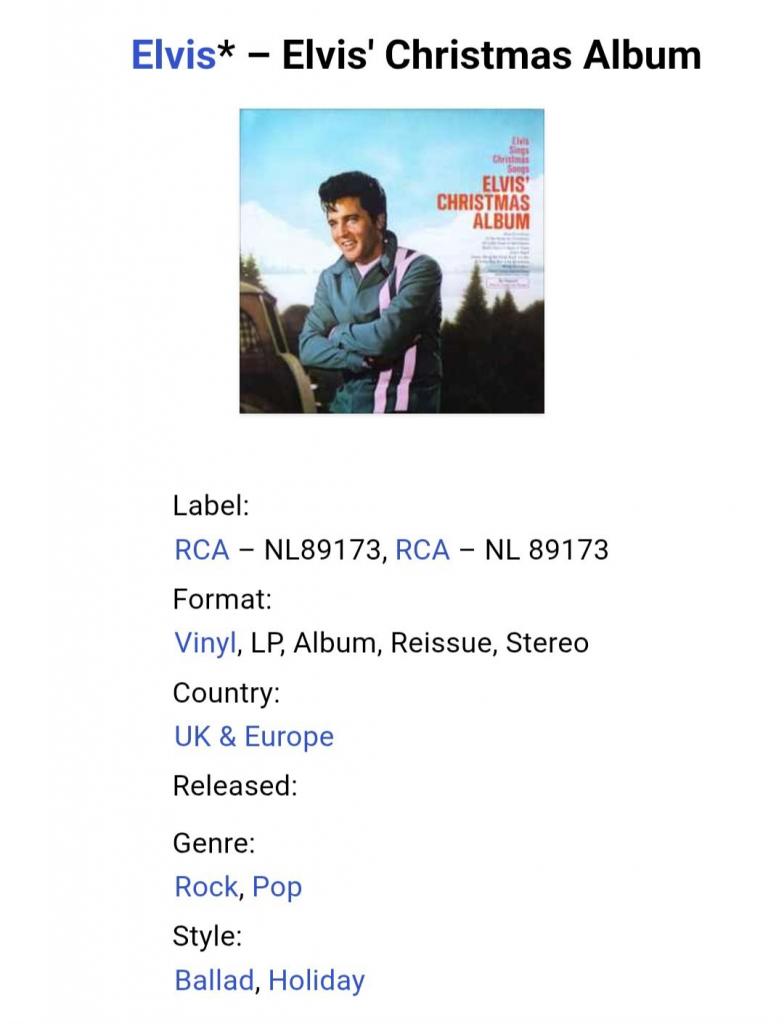Click the "Label:" field heading
The image size is (784, 1024).
[x=211, y=506]
